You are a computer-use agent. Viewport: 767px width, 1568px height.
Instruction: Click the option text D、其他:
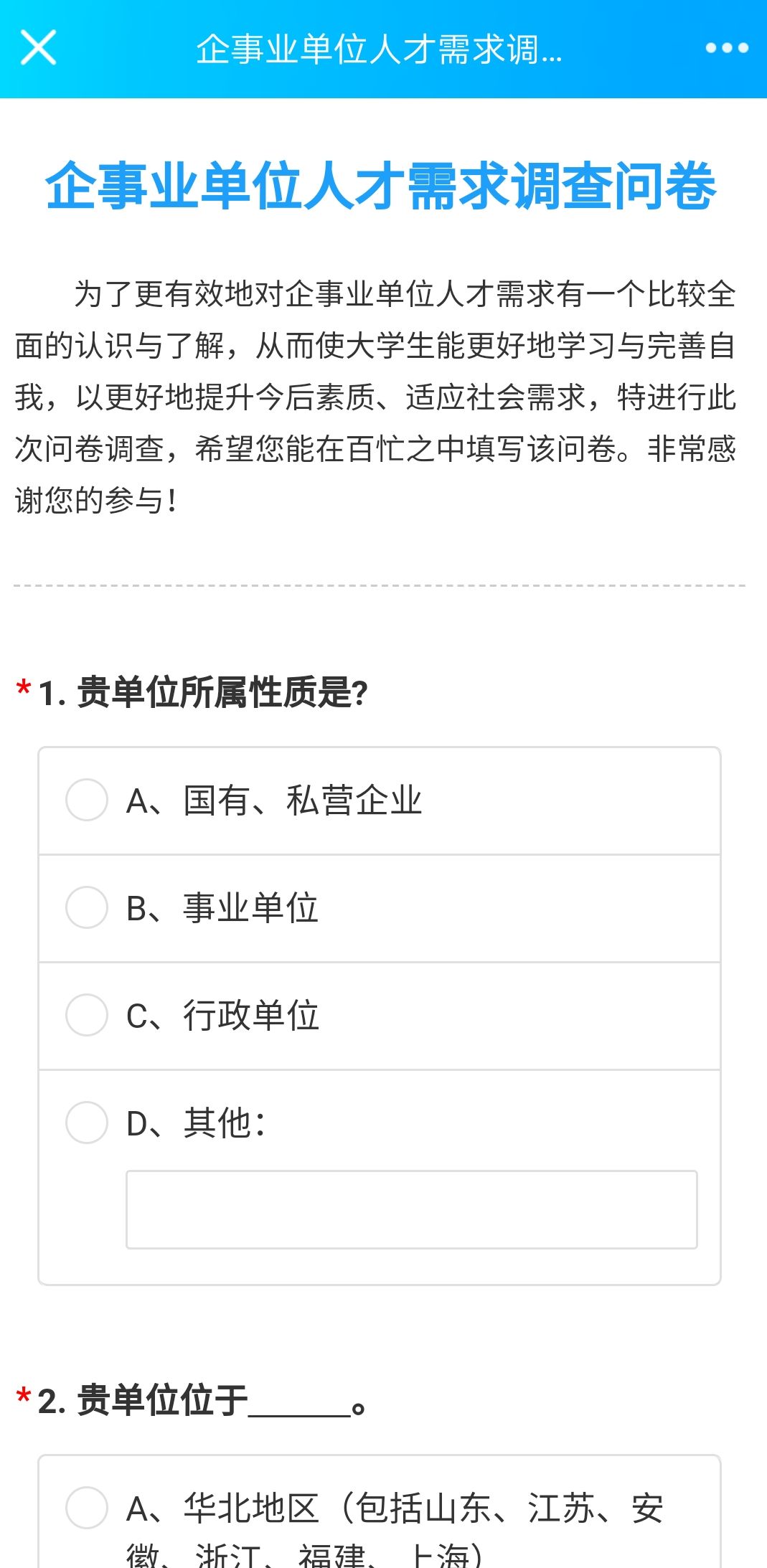195,1123
